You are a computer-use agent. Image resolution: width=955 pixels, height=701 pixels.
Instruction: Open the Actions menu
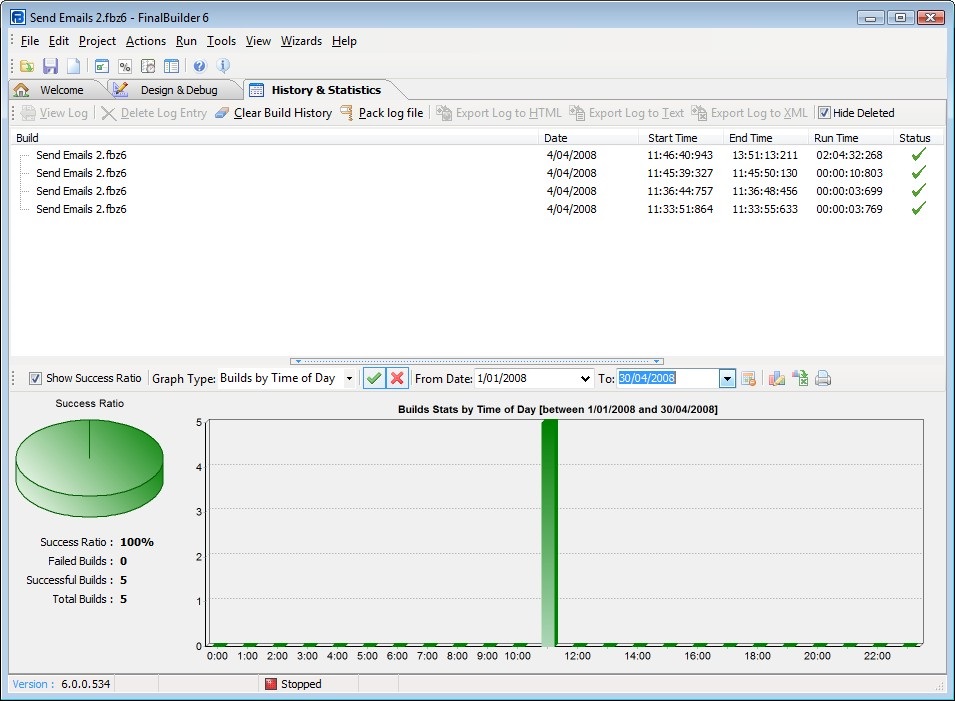tap(146, 41)
